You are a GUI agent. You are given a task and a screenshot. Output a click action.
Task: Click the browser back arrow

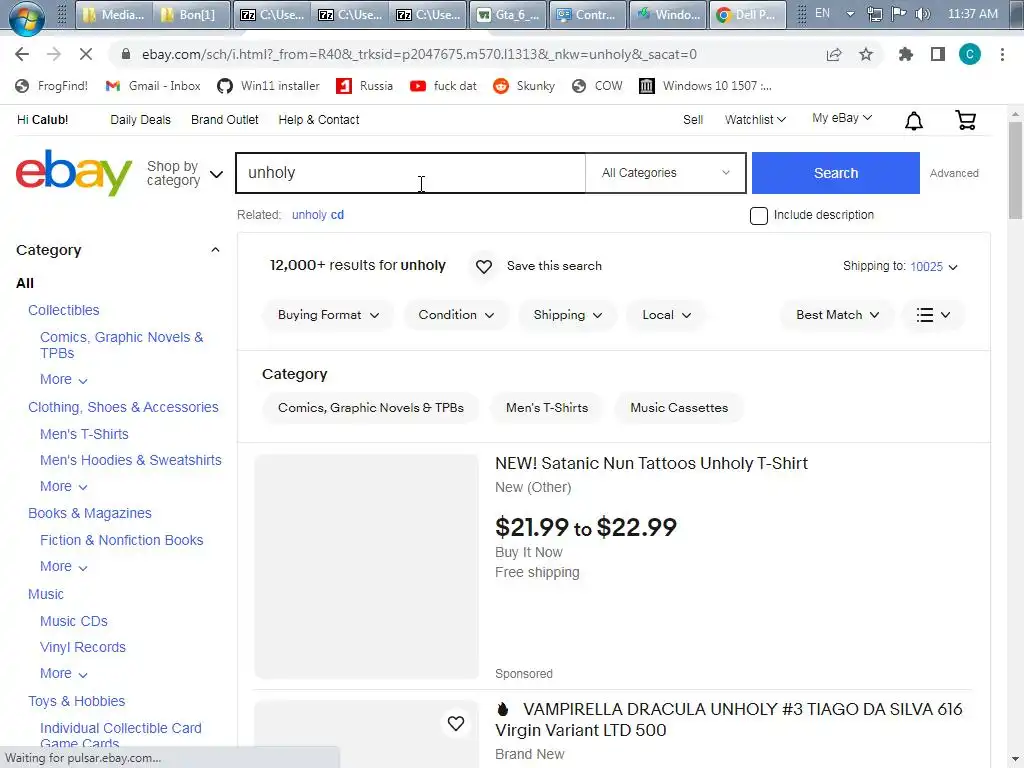coord(22,54)
